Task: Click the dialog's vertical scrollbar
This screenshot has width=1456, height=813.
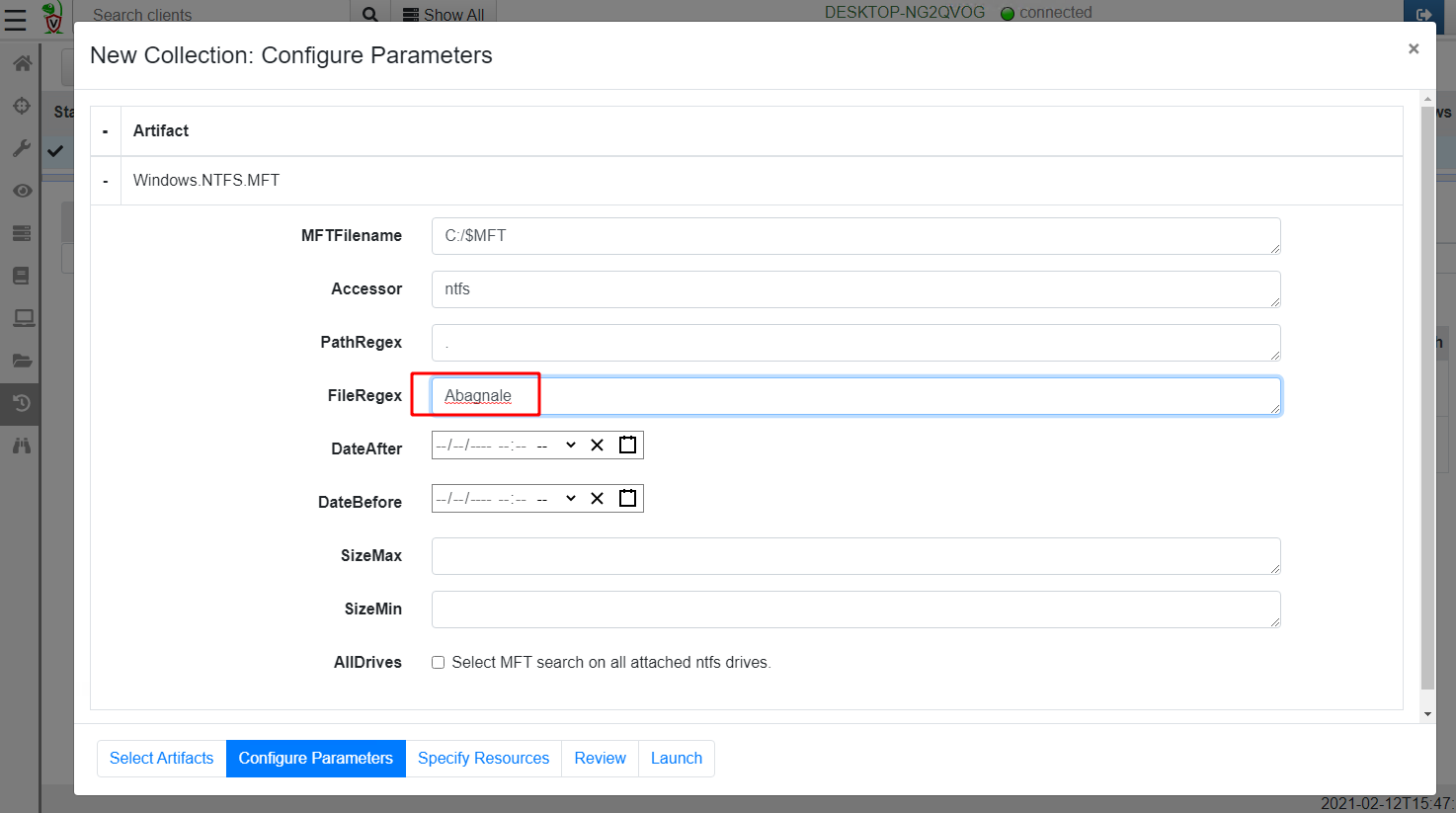Action: click(x=1427, y=395)
